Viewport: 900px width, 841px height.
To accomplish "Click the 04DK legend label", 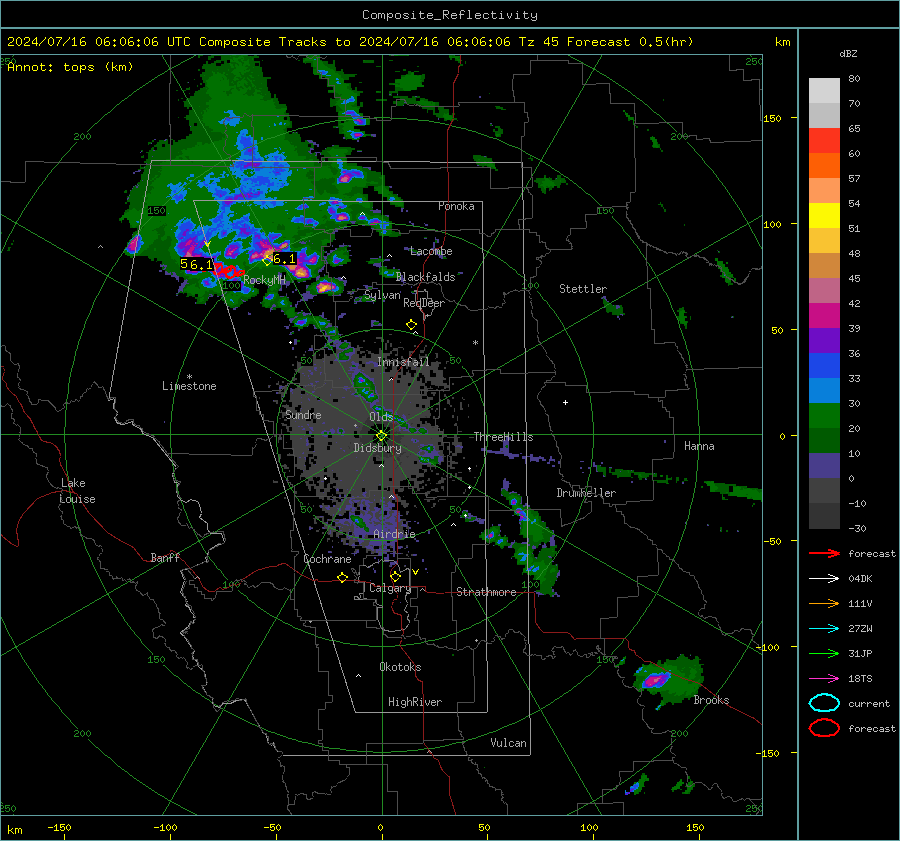I will pyautogui.click(x=860, y=579).
